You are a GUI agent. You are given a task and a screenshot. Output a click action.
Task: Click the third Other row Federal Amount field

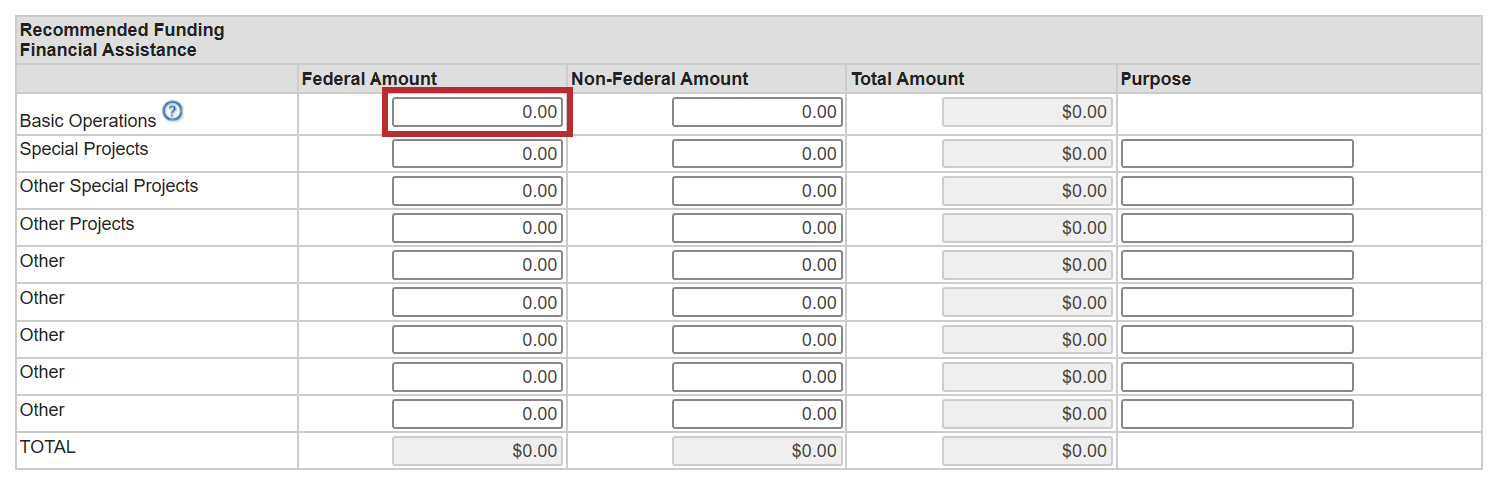click(x=477, y=340)
